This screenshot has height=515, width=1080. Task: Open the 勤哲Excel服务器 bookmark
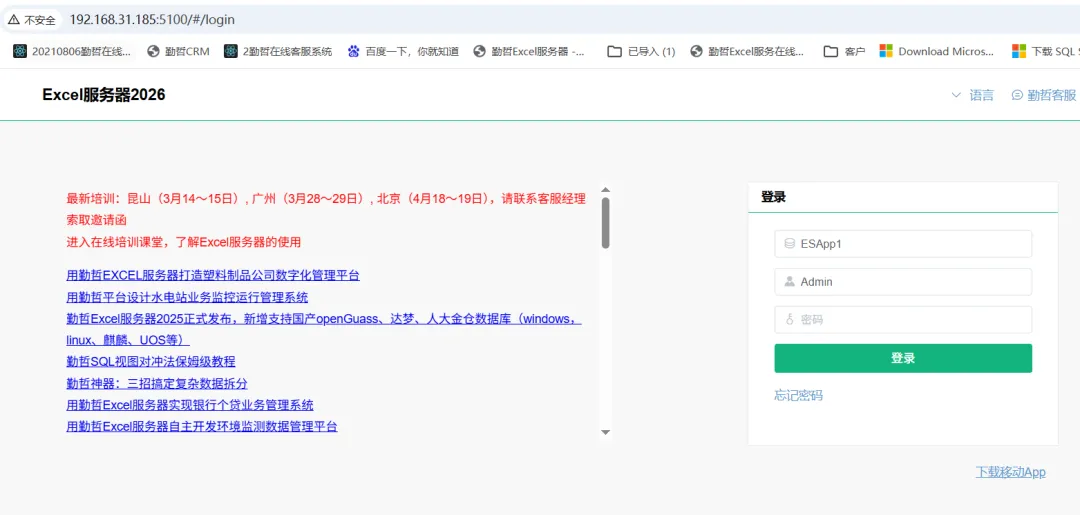pyautogui.click(x=530, y=51)
